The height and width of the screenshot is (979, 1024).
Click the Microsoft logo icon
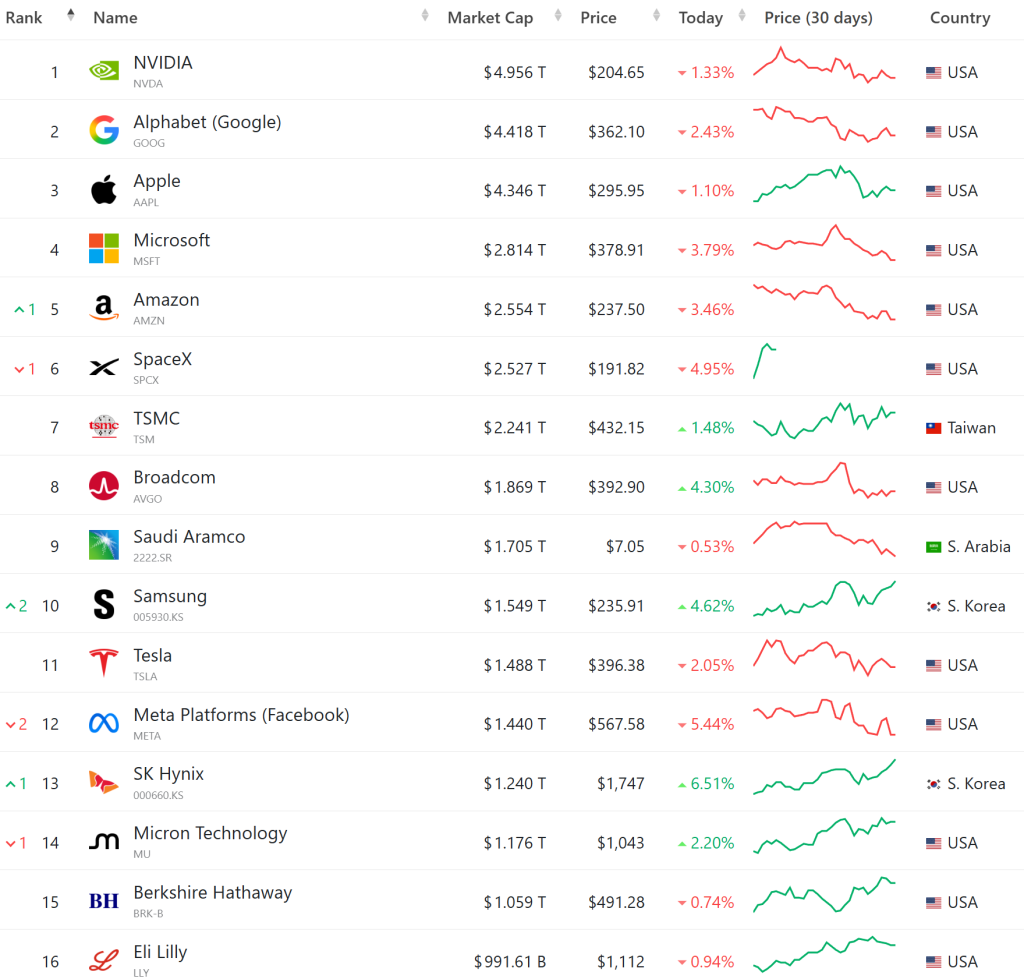click(104, 248)
